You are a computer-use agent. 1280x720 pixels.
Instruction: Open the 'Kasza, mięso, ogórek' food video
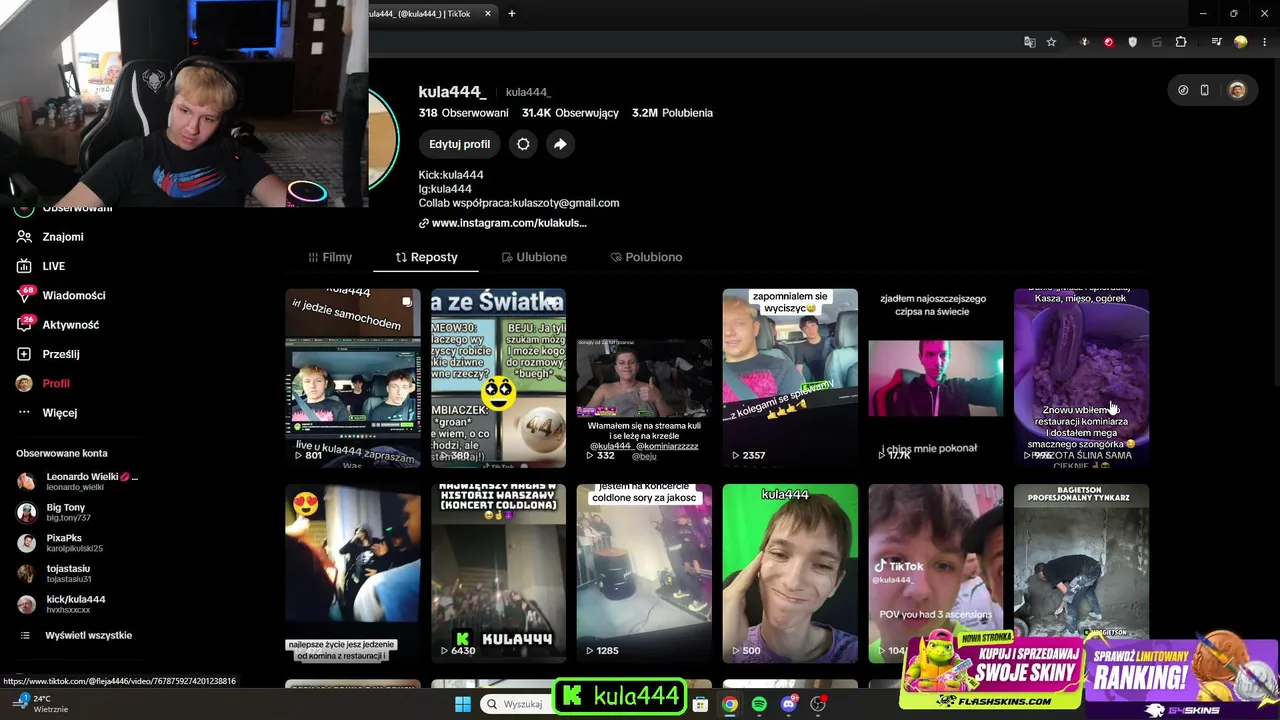click(1081, 378)
